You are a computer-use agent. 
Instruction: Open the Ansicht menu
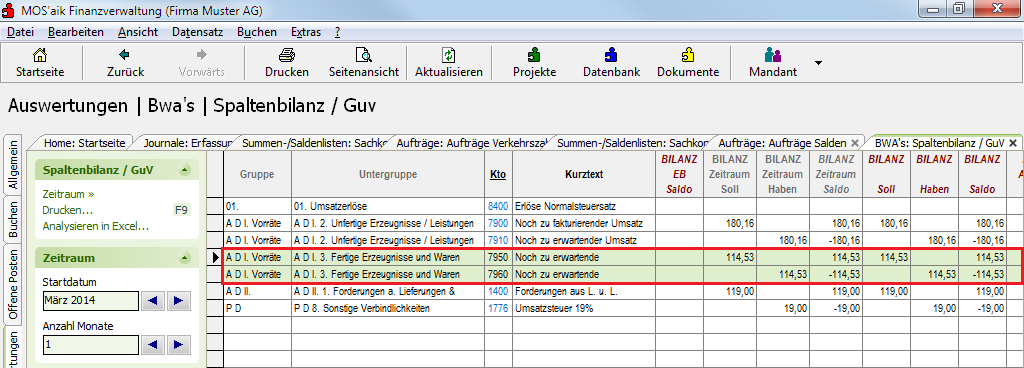[138, 32]
